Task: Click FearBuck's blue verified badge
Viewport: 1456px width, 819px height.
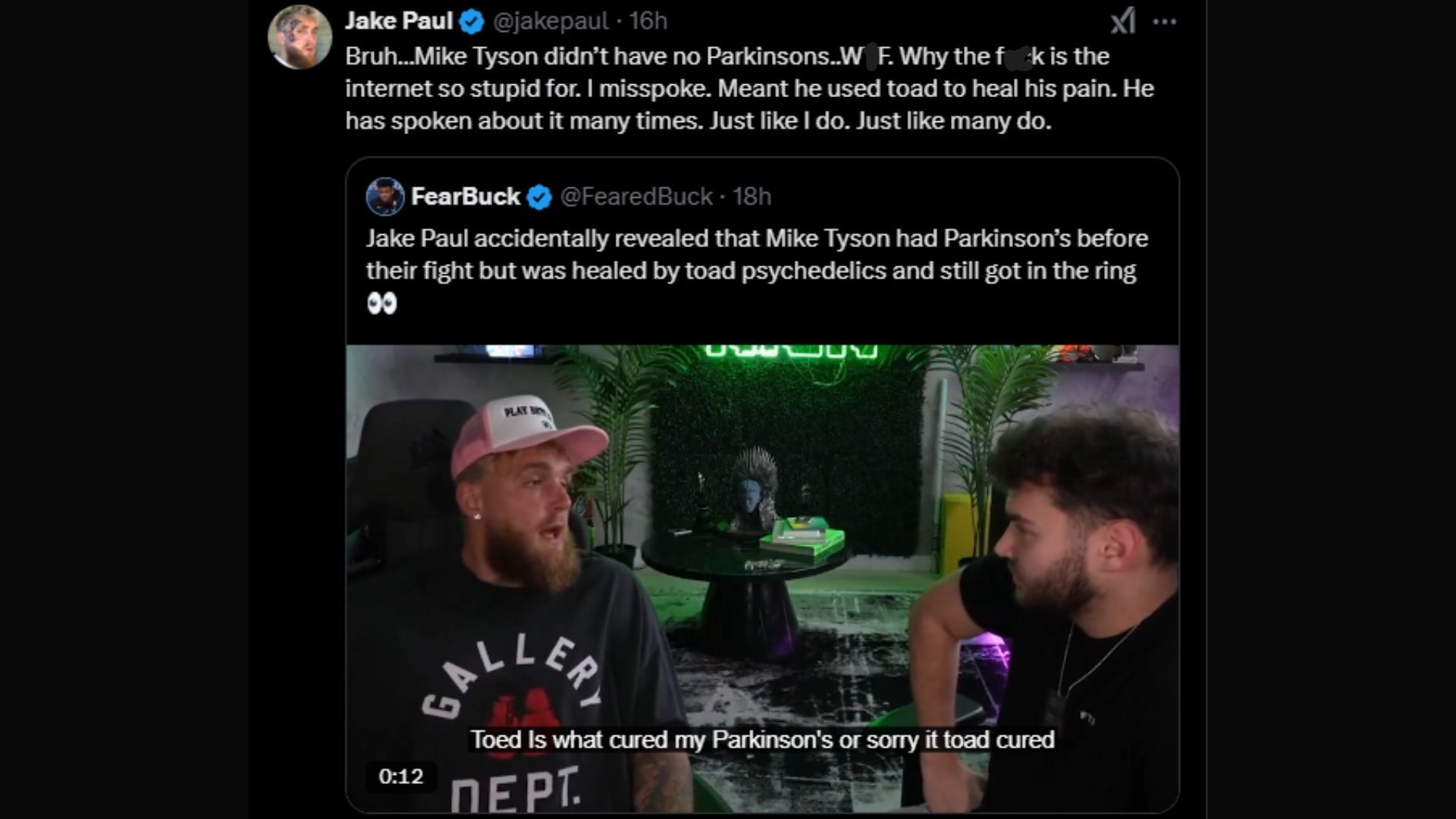Action: 539,197
